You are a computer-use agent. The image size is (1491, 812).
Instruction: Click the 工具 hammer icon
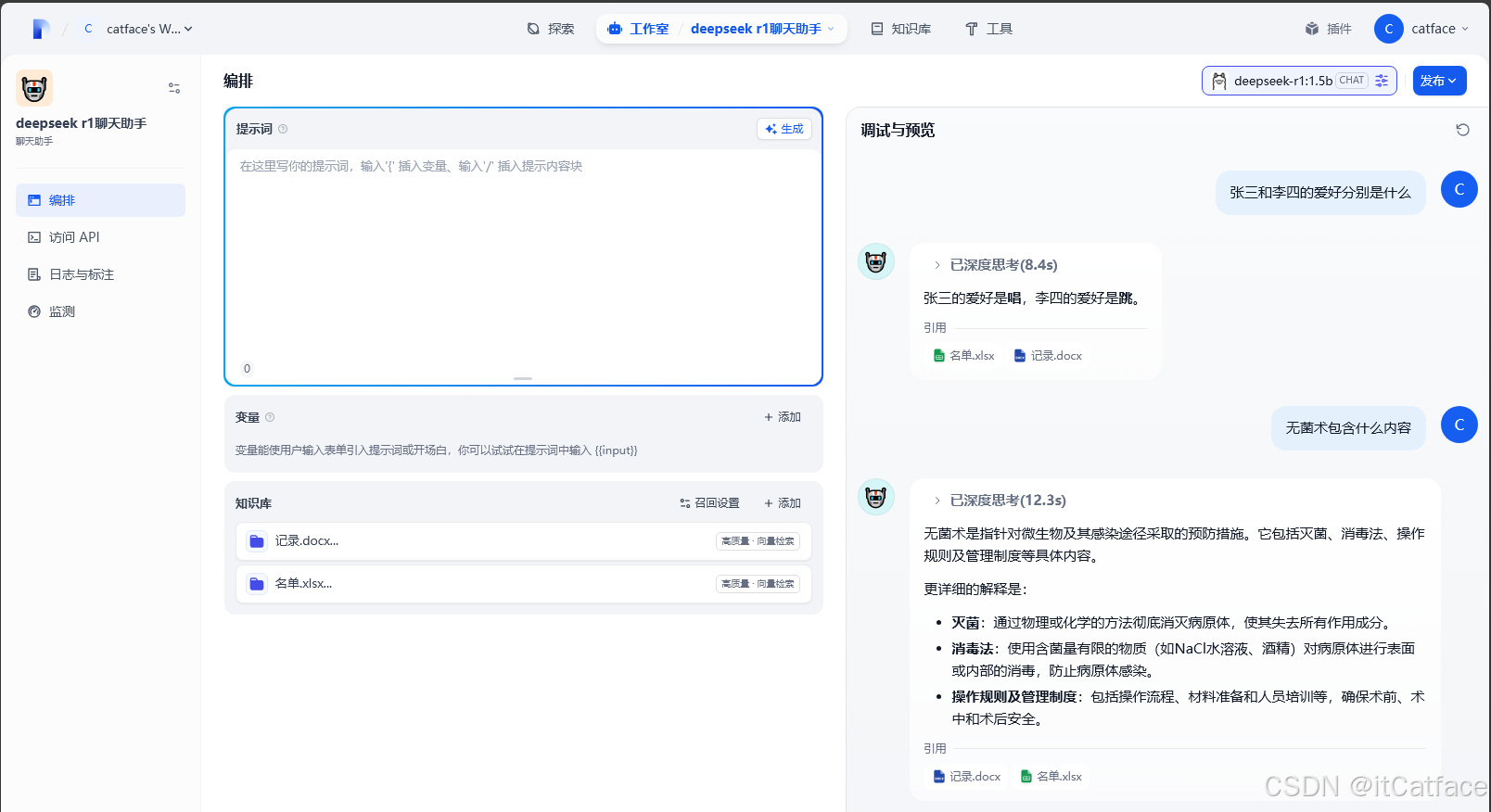coord(972,29)
